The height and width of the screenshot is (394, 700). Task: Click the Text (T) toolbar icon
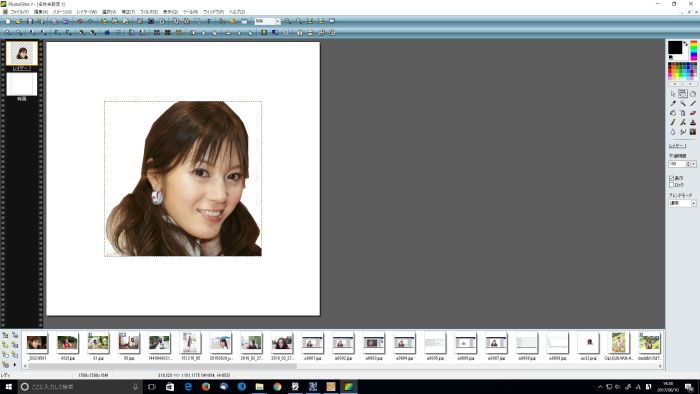pyautogui.click(x=208, y=21)
